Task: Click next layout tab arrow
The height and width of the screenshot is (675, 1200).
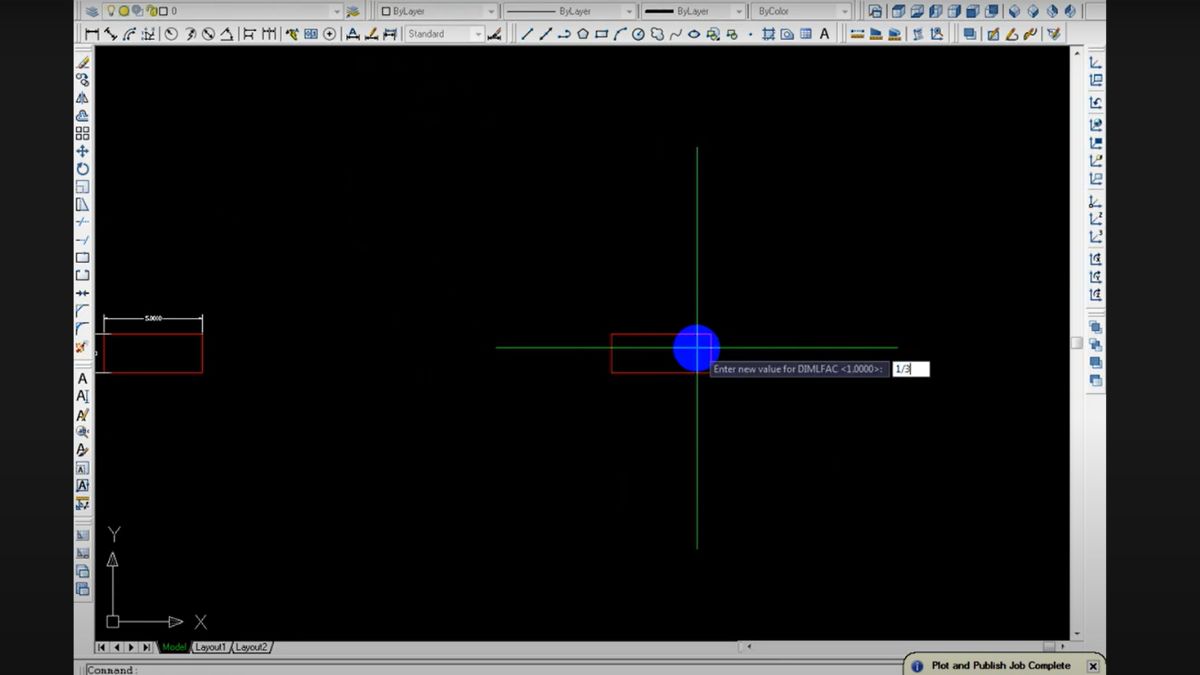Action: click(x=131, y=647)
